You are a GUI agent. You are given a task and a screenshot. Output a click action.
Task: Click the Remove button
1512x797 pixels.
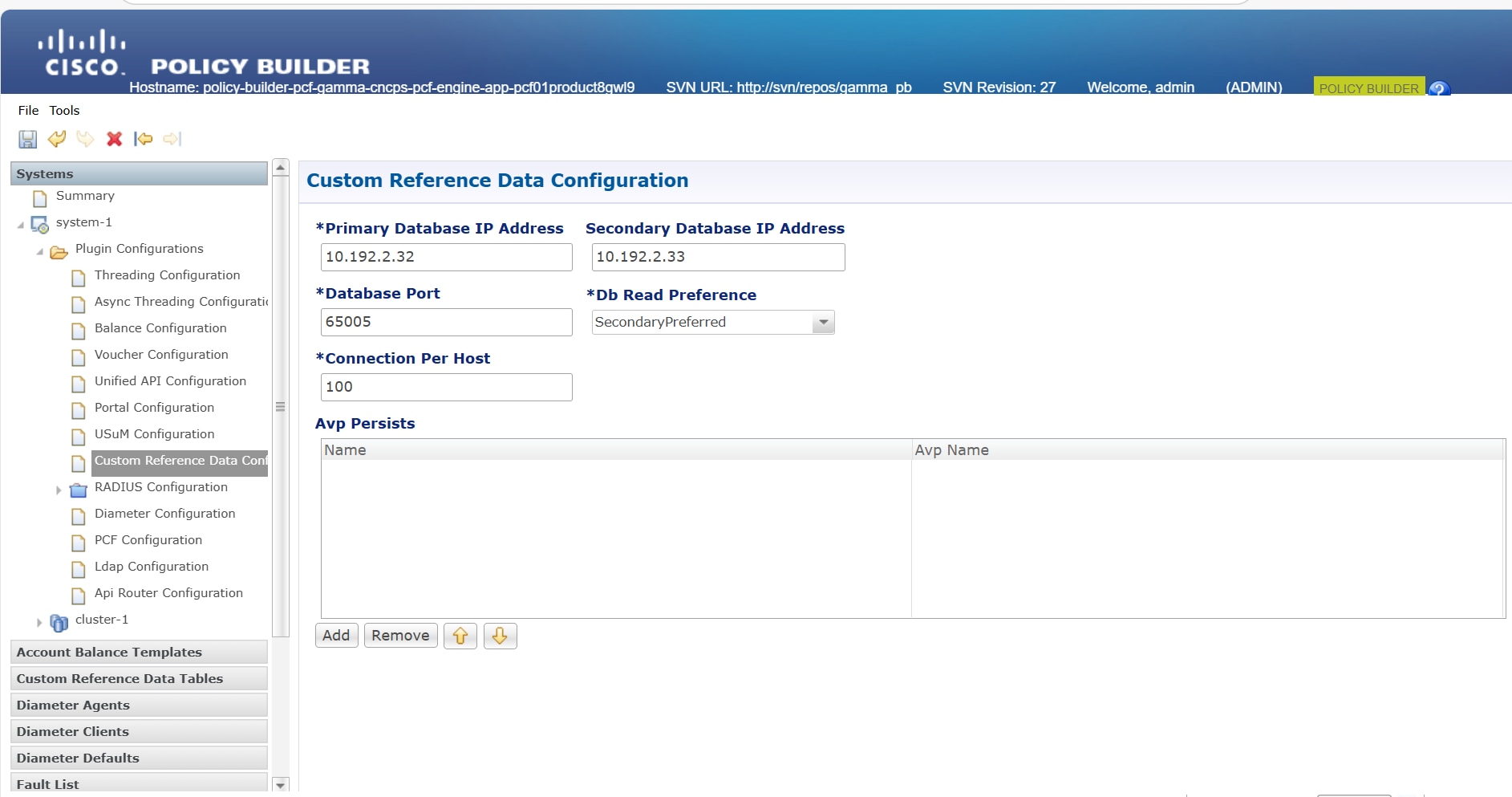point(400,636)
